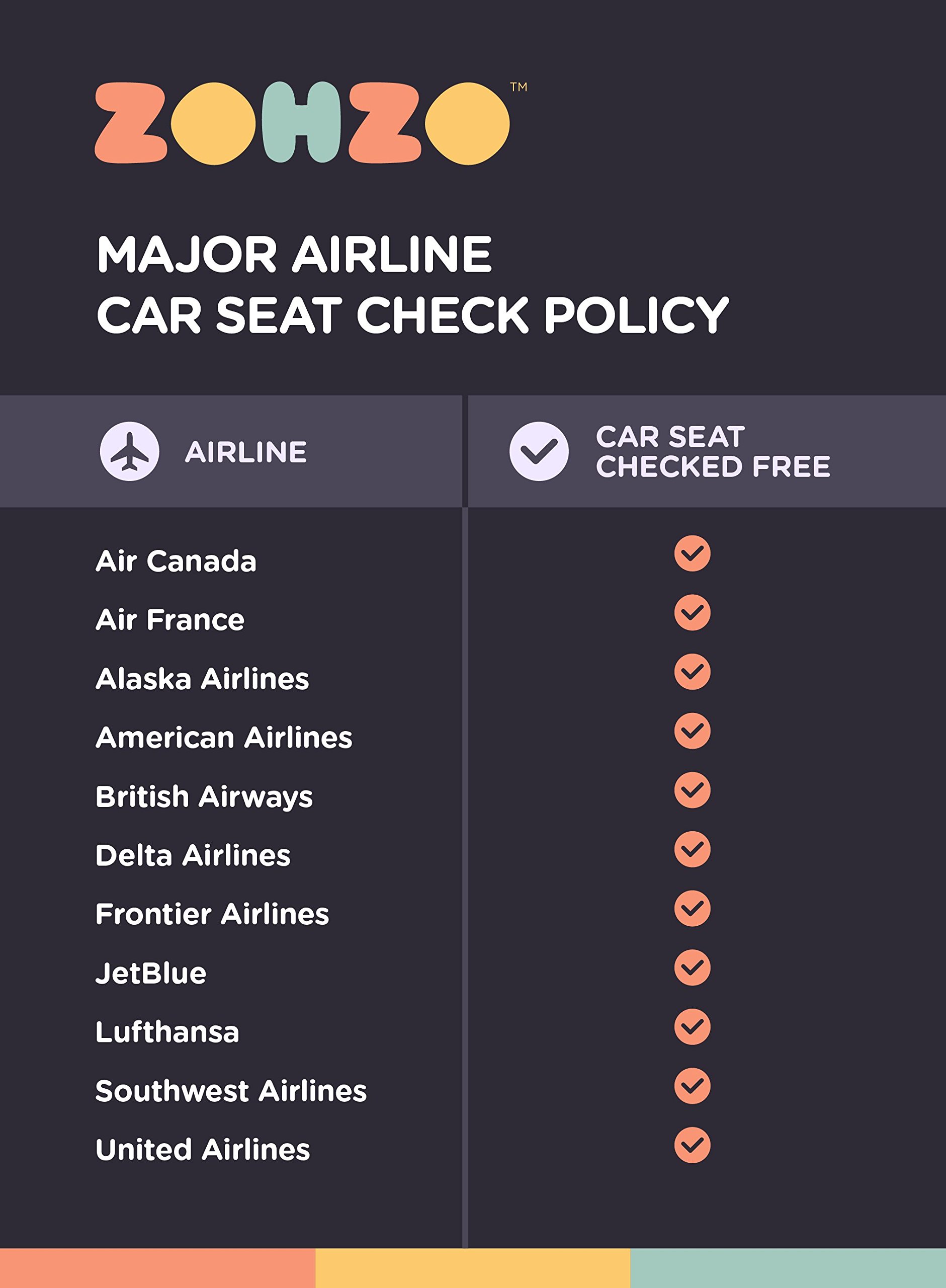The width and height of the screenshot is (946, 1288).
Task: Click the Air France checkmark icon
Action: tap(693, 613)
